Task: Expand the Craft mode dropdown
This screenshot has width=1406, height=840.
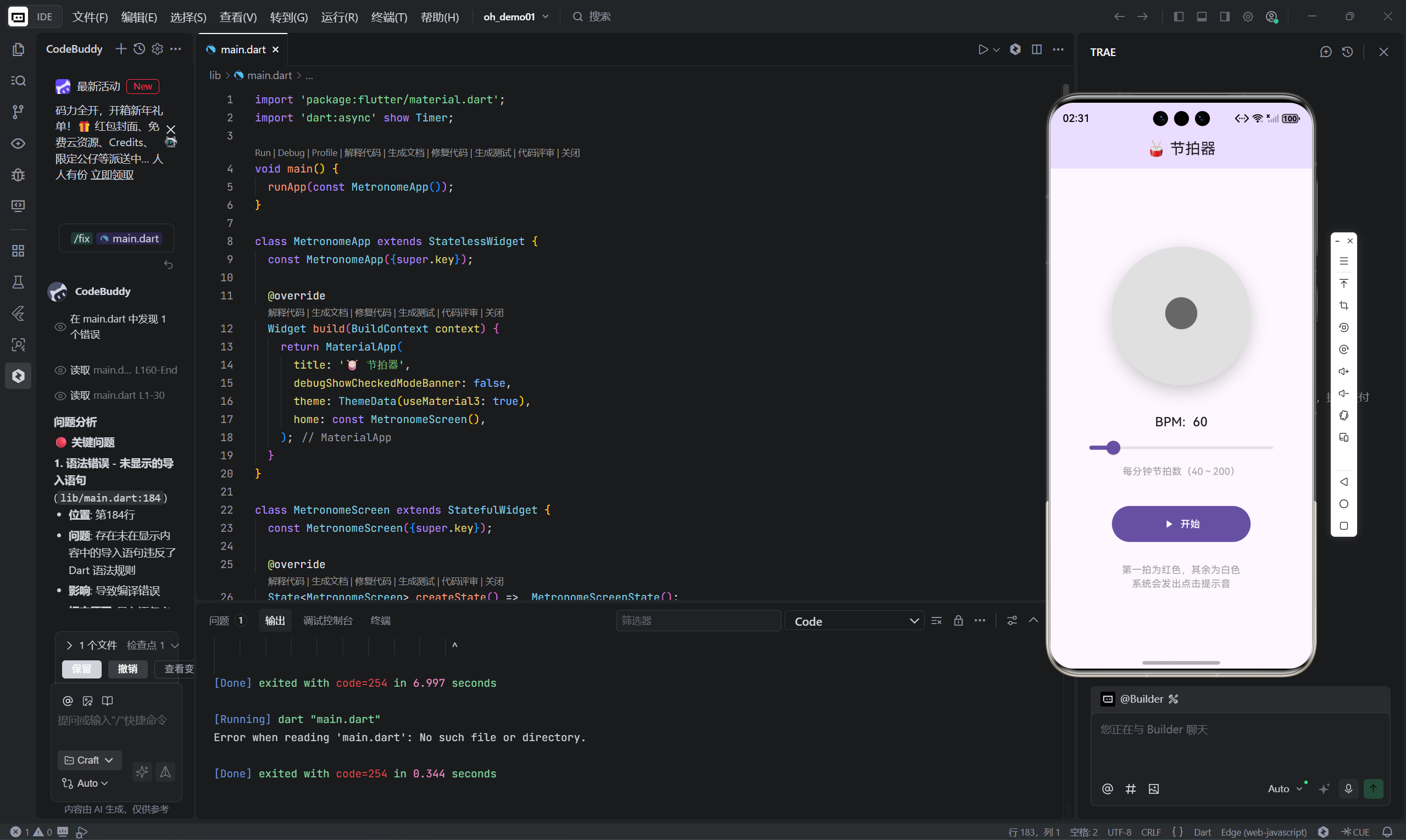Action: tap(90, 760)
